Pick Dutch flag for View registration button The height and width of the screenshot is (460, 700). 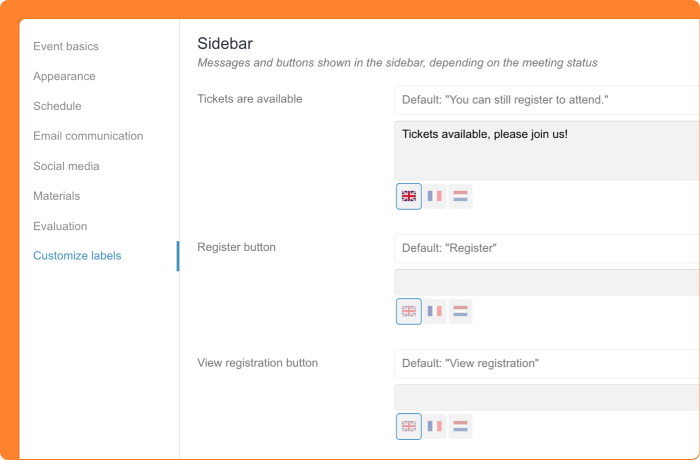tap(461, 426)
